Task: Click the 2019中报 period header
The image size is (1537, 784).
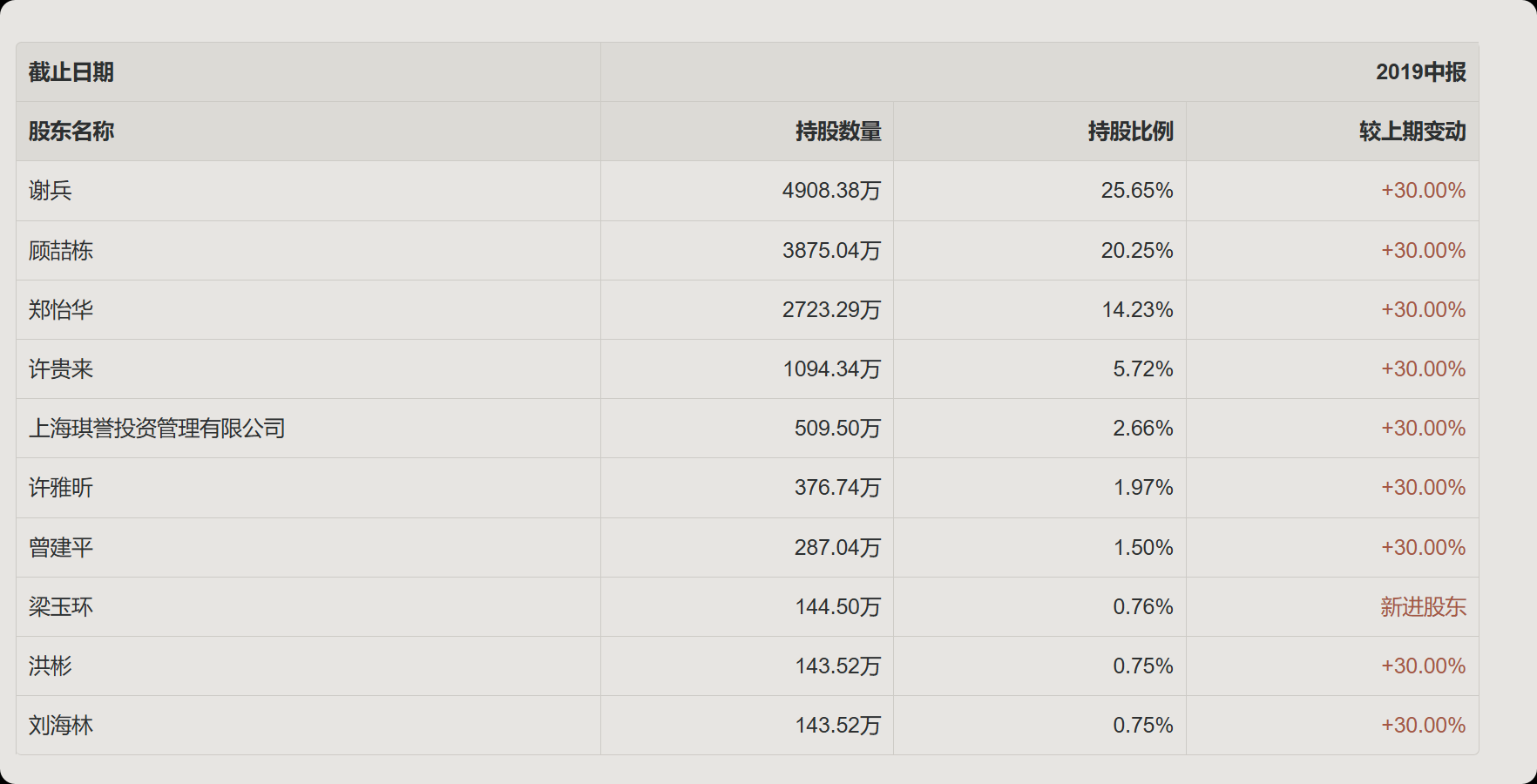Action: pyautogui.click(x=1420, y=72)
